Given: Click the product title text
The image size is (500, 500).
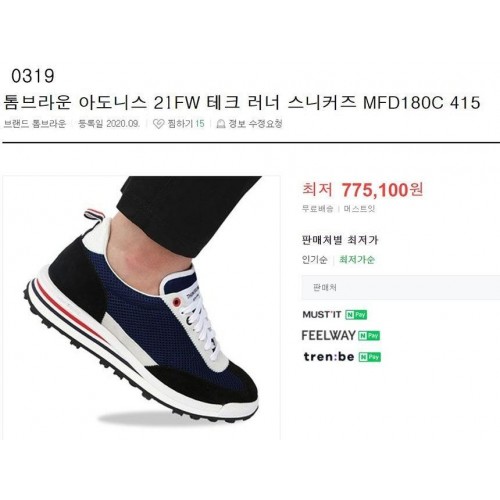Looking at the screenshot, I should (242, 102).
